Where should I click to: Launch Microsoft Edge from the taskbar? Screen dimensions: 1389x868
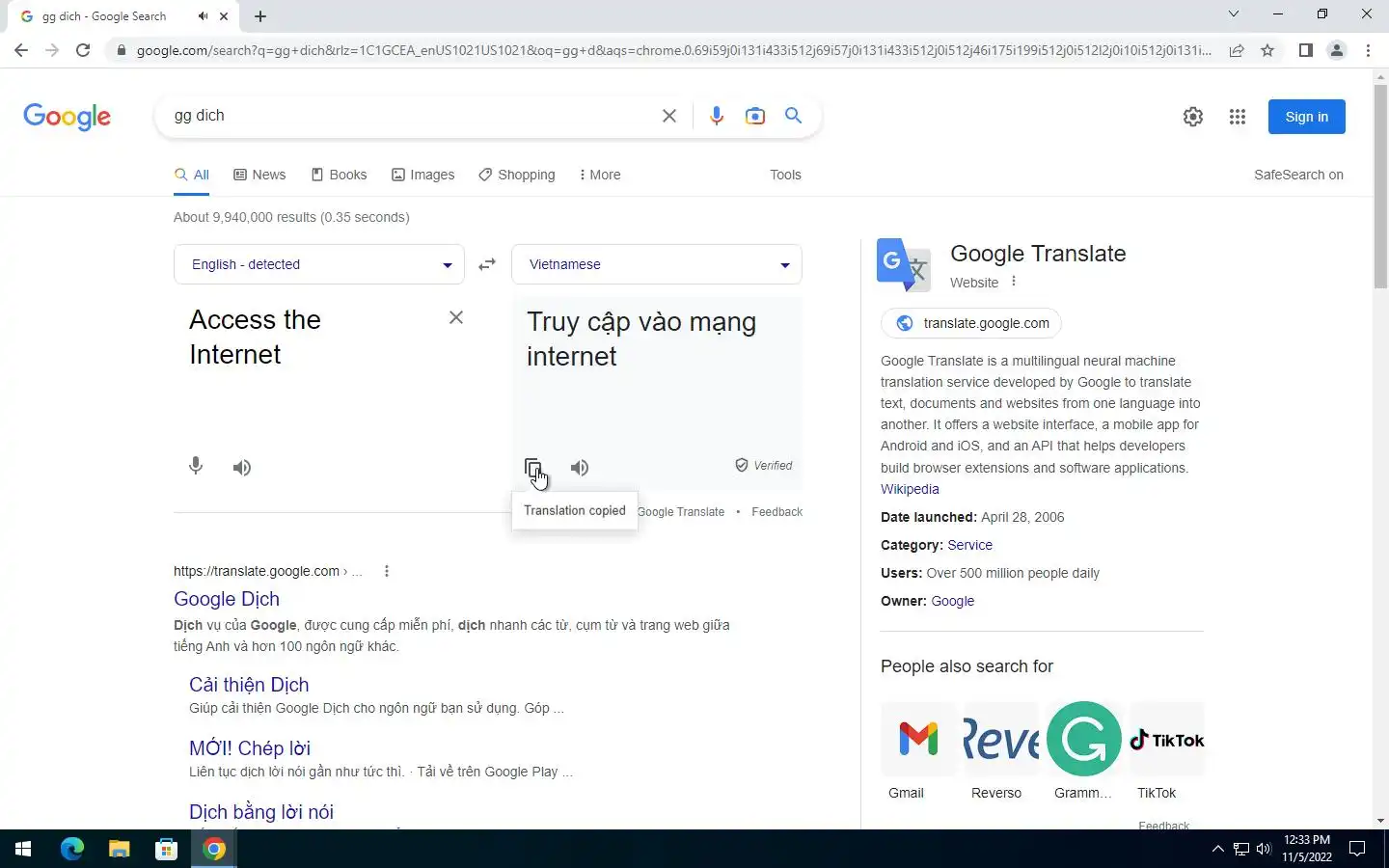[x=71, y=849]
